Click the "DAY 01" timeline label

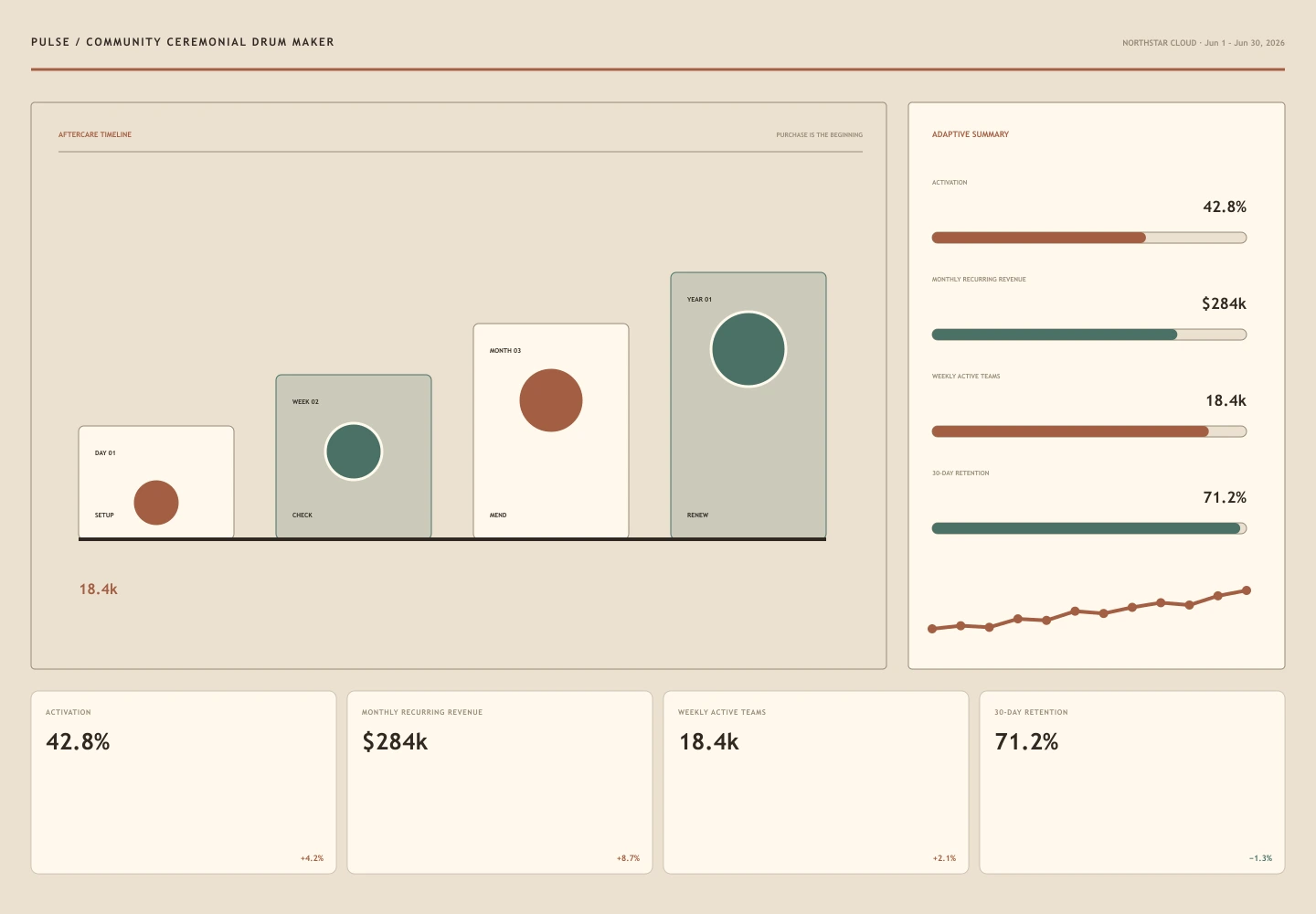tap(105, 453)
